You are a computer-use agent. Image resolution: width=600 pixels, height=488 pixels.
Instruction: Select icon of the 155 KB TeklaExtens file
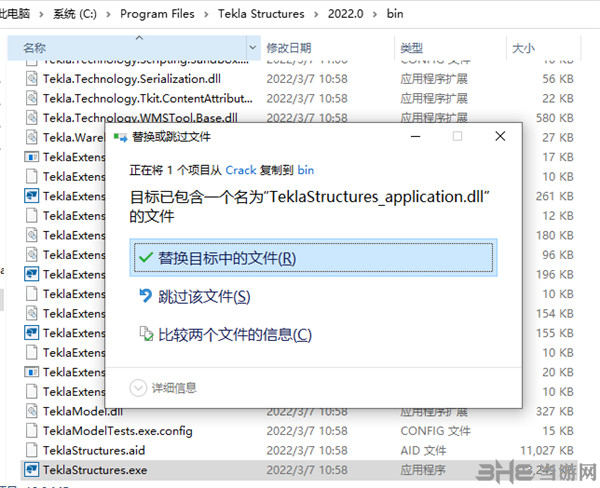coord(32,333)
